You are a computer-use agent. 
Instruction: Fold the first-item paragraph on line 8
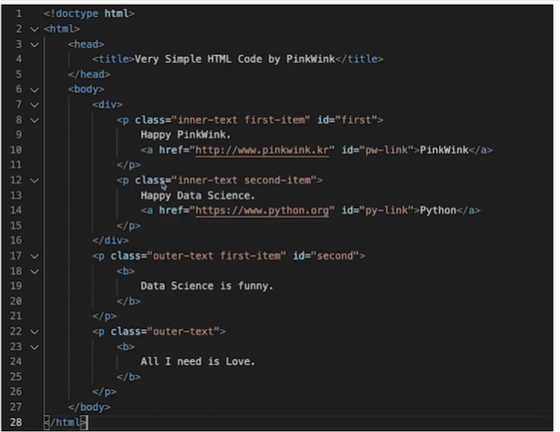(34, 120)
